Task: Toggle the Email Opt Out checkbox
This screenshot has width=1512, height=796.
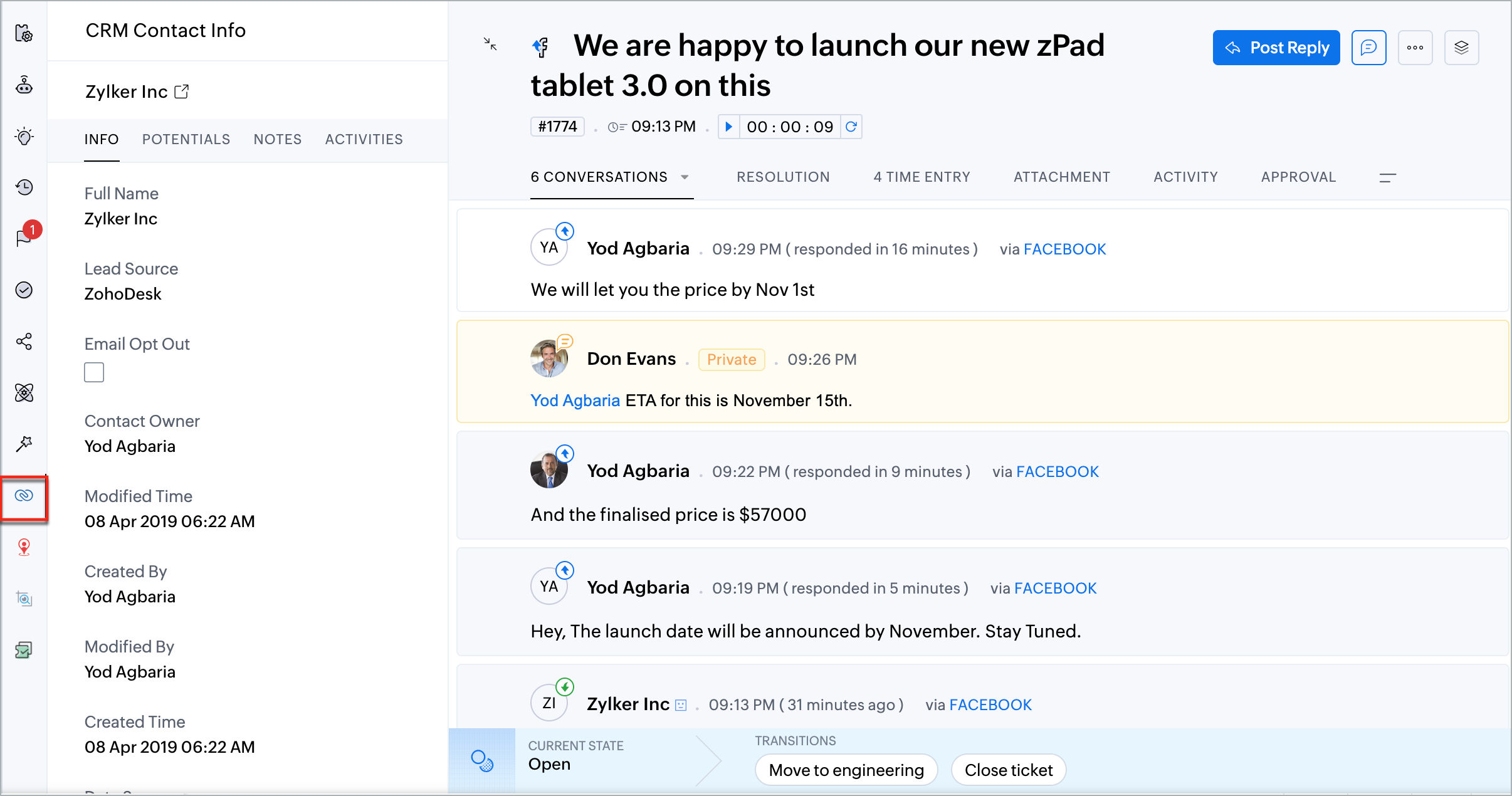Action: point(94,372)
